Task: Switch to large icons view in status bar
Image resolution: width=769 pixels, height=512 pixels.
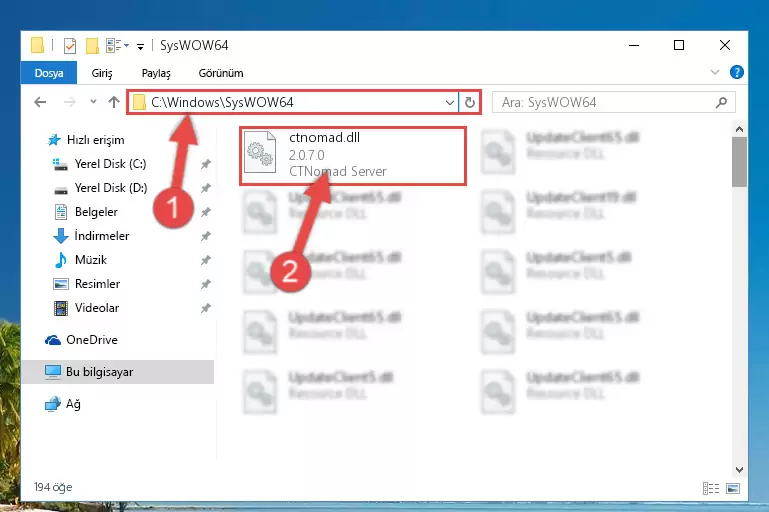Action: pos(733,488)
